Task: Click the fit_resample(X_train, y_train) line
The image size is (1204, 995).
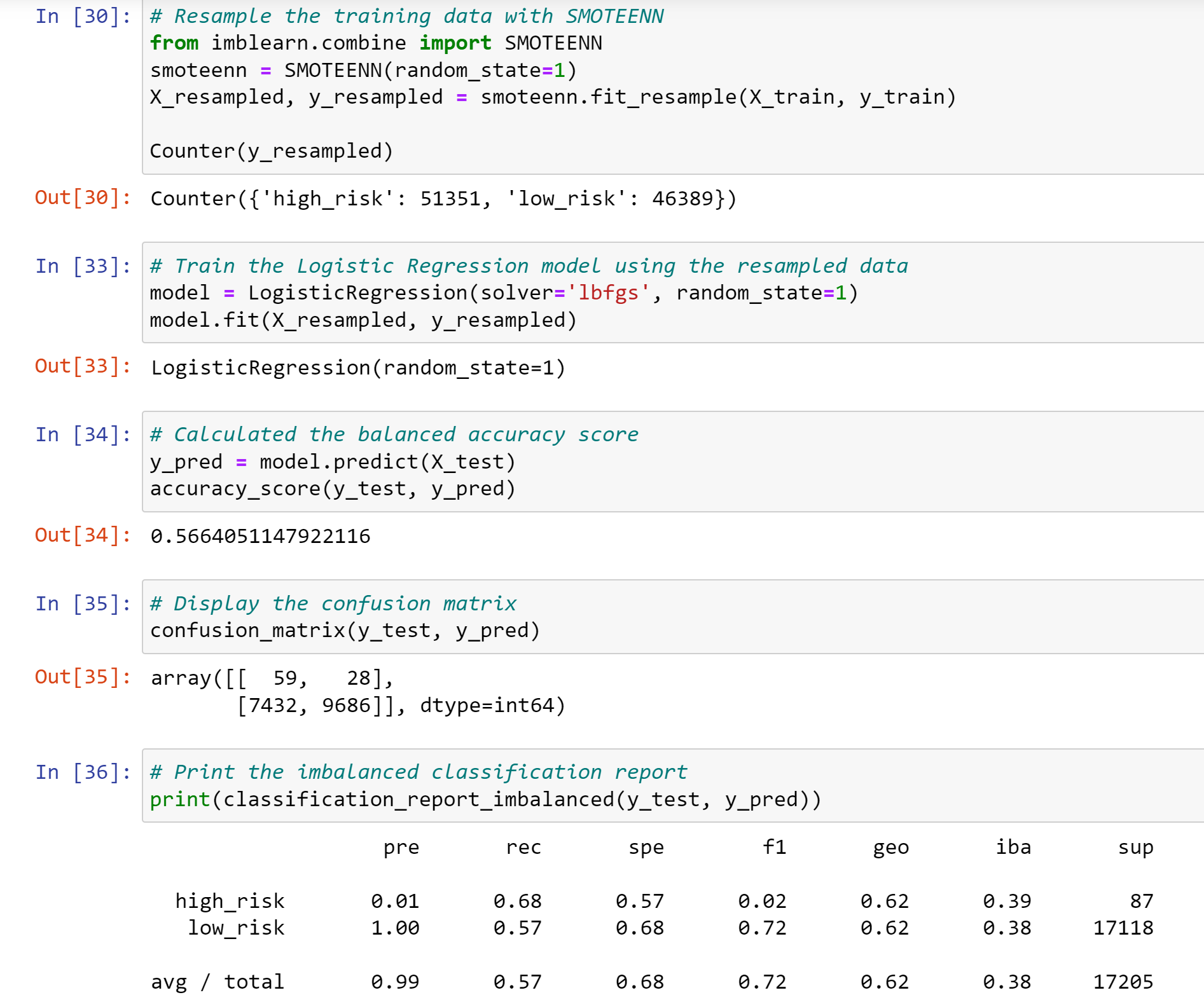Action: click(x=553, y=97)
